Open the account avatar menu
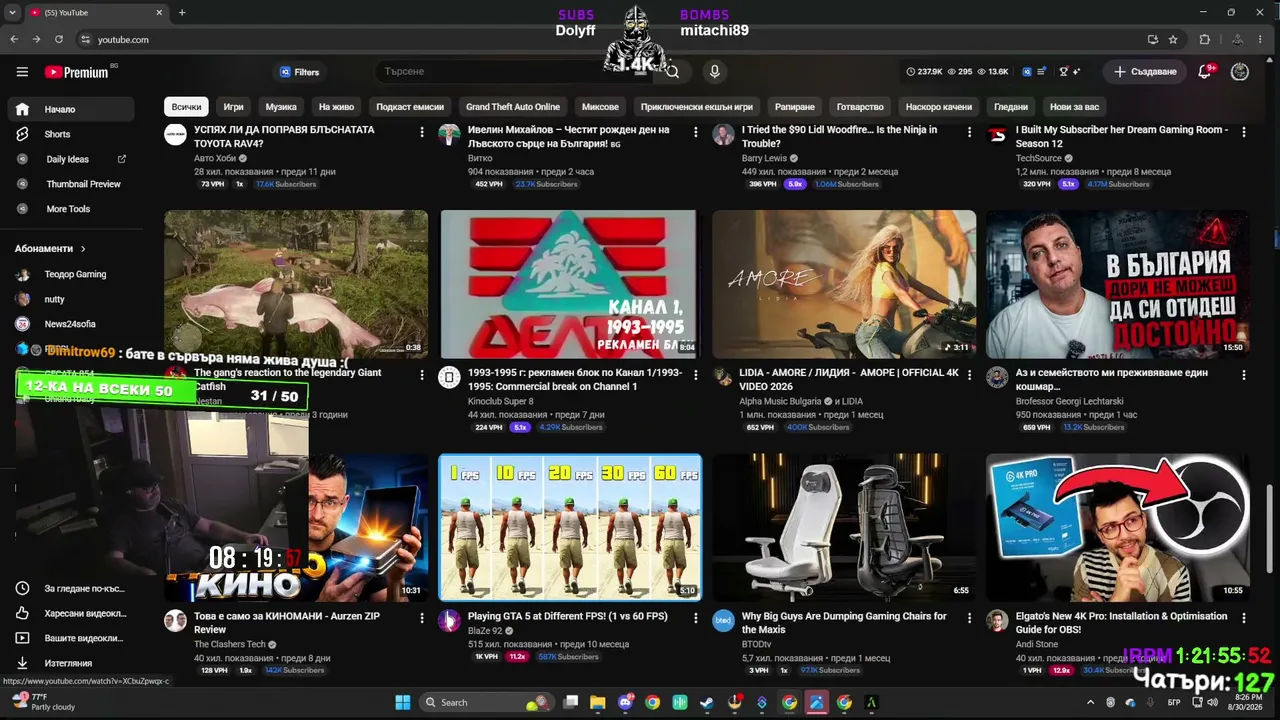Screen dimensions: 1280x720 pos(1240,72)
